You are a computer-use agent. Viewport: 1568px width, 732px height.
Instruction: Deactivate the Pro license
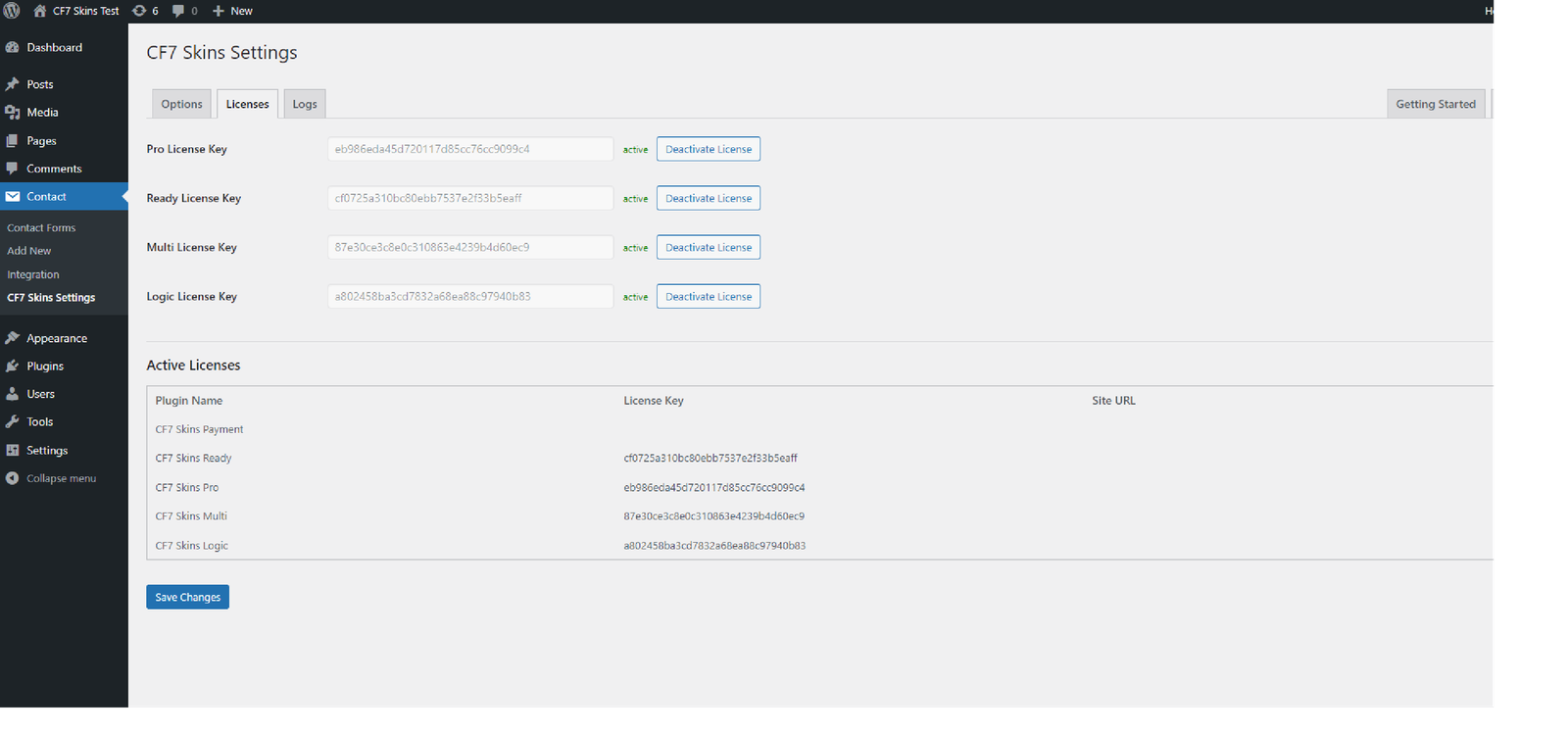(x=708, y=149)
